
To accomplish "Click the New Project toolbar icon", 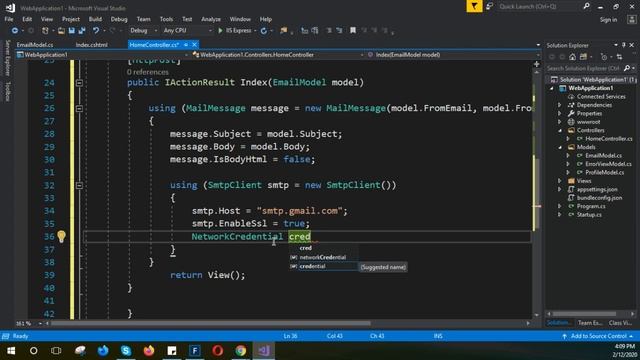I will (45, 31).
